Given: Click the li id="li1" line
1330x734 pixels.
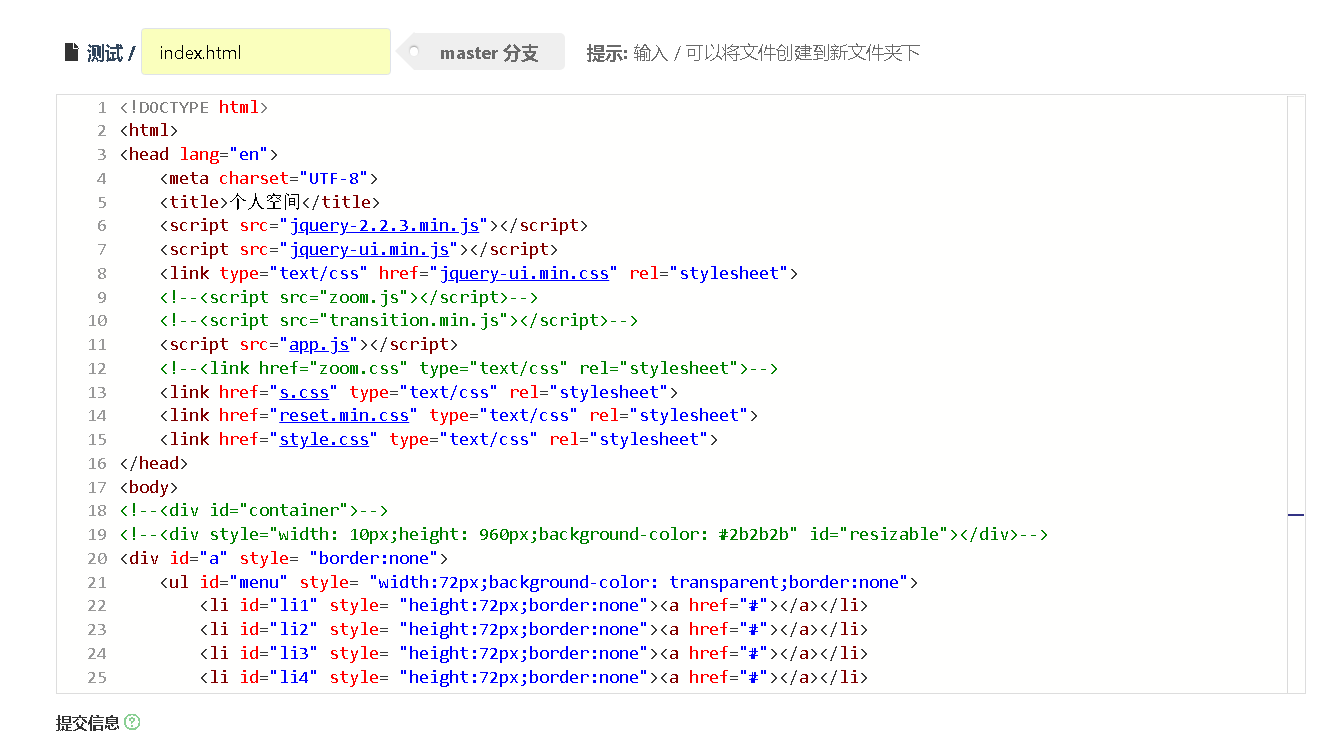Looking at the screenshot, I should [x=534, y=605].
